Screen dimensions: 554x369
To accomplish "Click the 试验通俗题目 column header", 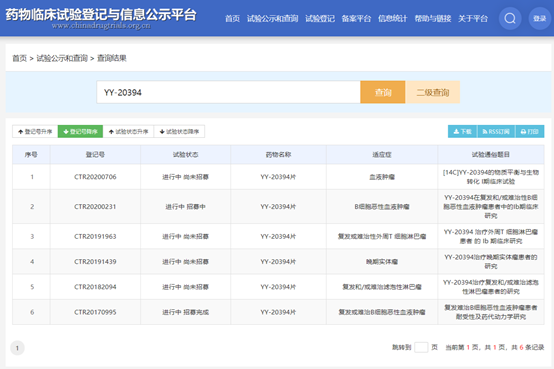I will click(491, 154).
